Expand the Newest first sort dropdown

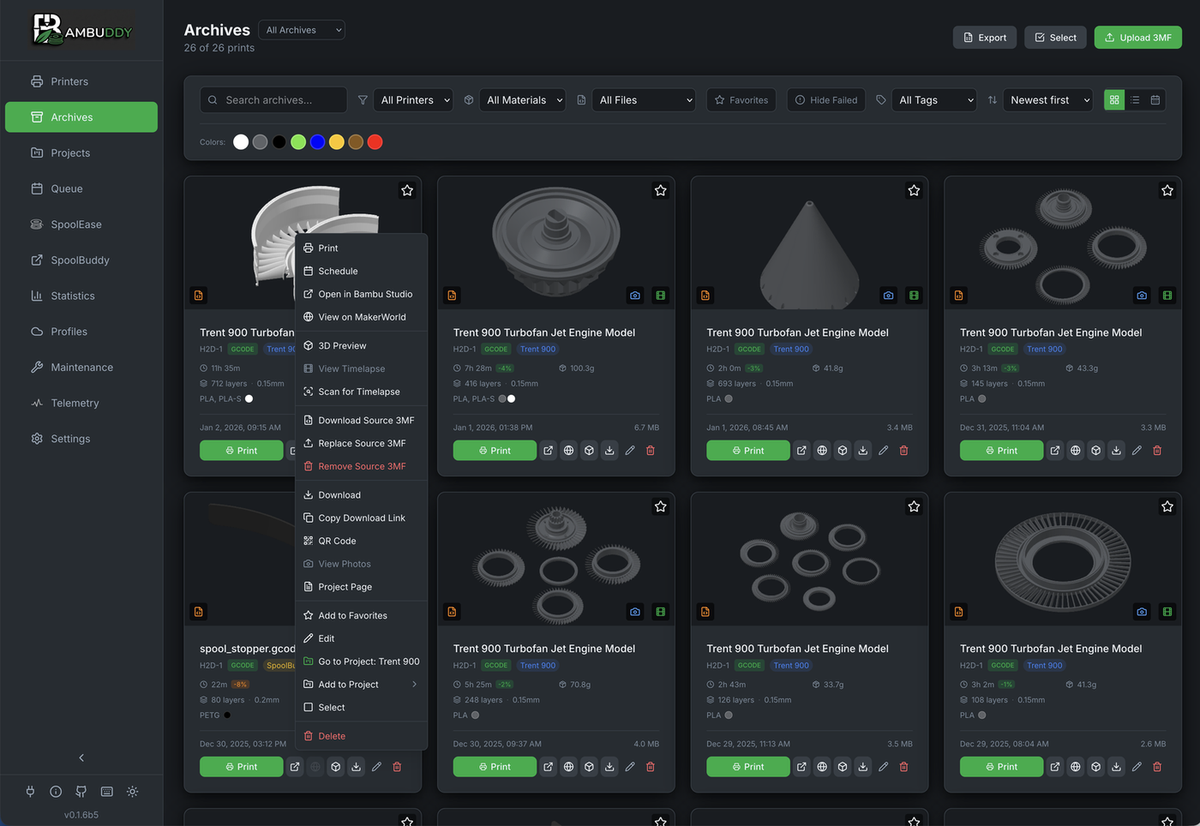(x=1047, y=100)
